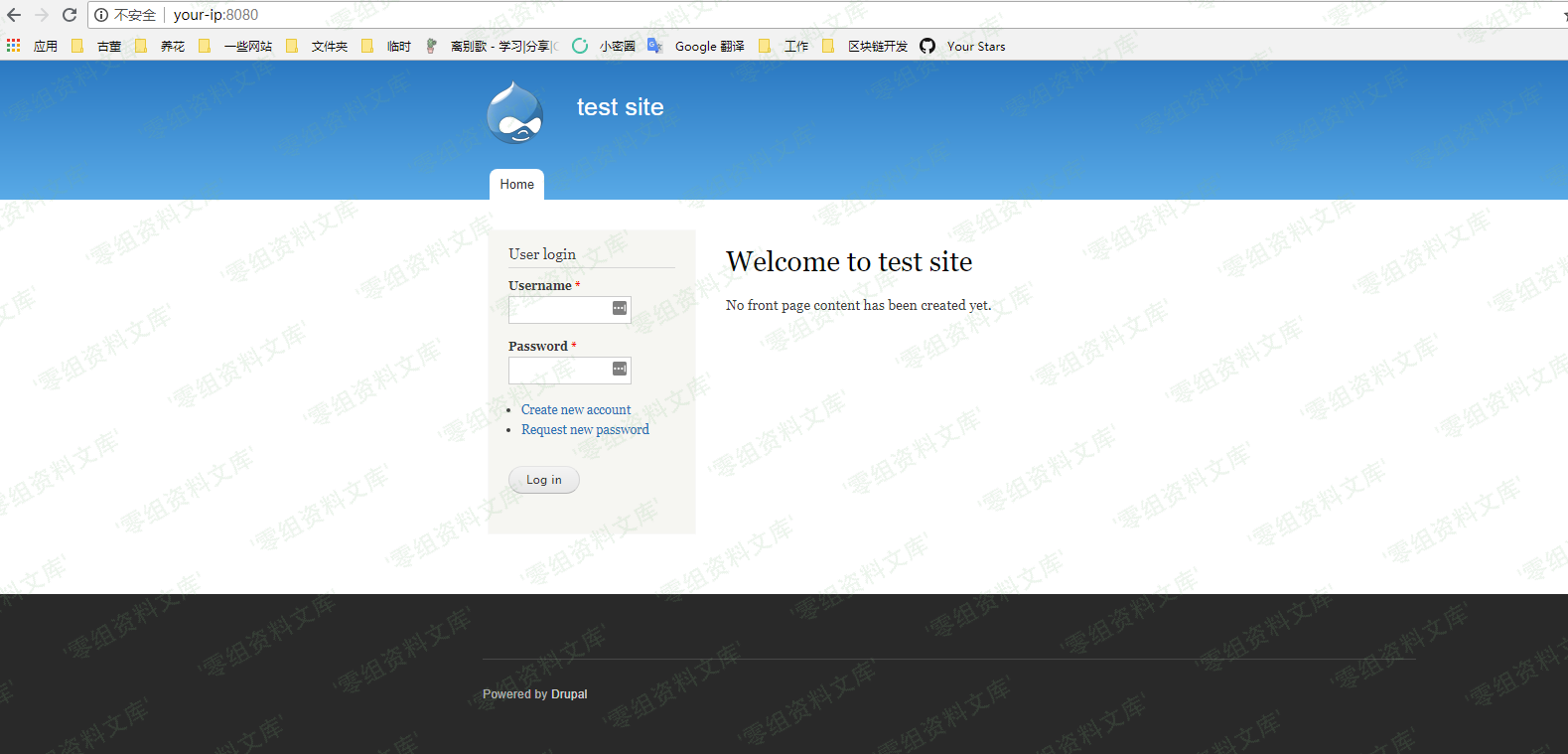Open the Apps grid shortcut
This screenshot has height=754, width=1568.
pos(13,46)
